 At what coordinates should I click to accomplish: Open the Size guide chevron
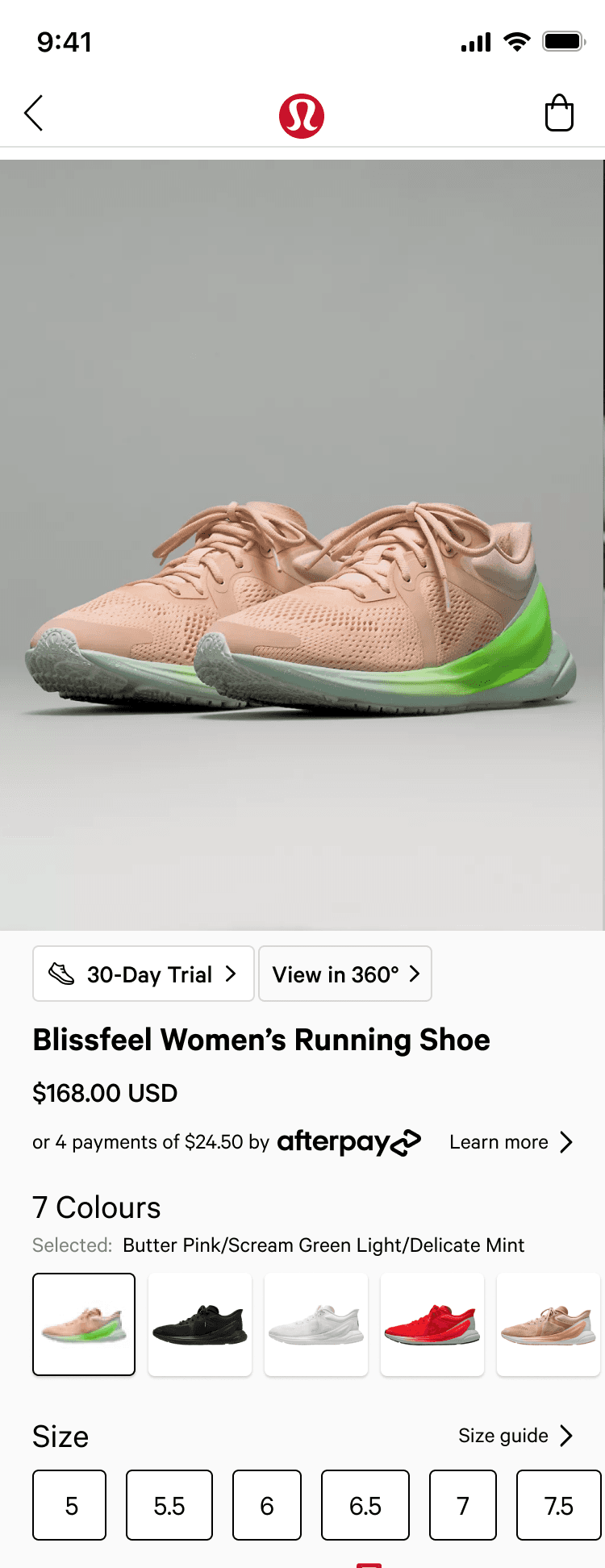tap(566, 1436)
